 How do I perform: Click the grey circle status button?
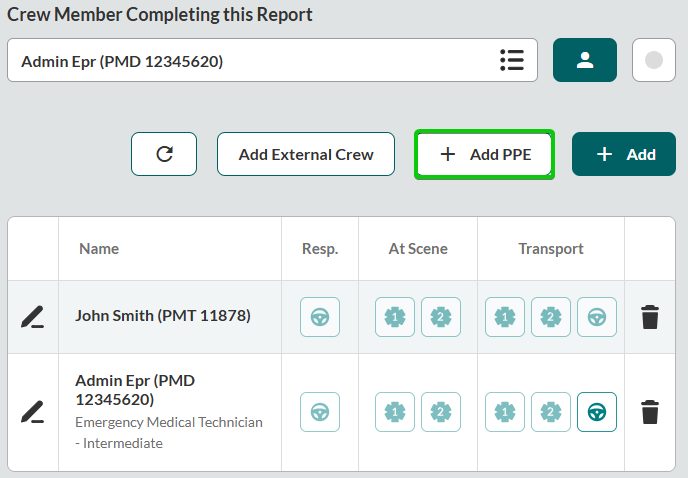pos(654,60)
